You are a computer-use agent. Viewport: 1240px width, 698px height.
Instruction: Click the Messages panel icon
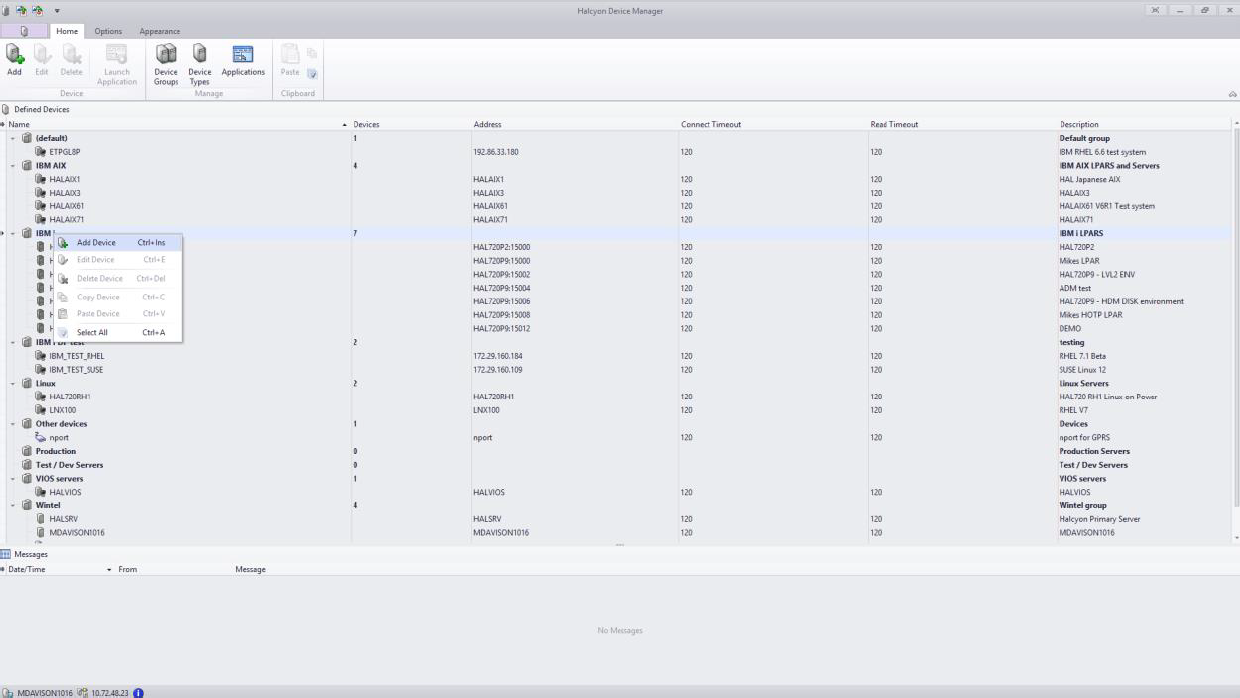coord(6,554)
